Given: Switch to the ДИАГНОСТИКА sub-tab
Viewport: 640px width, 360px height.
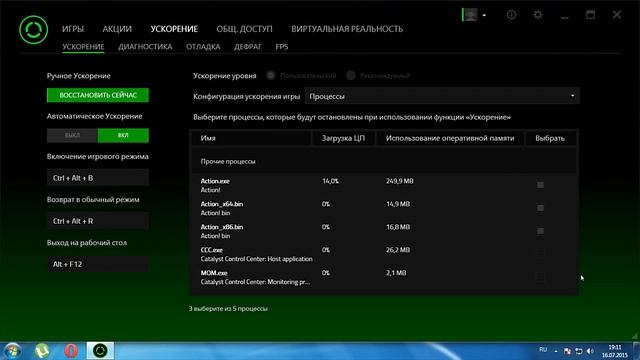Looking at the screenshot, I should [x=145, y=47].
